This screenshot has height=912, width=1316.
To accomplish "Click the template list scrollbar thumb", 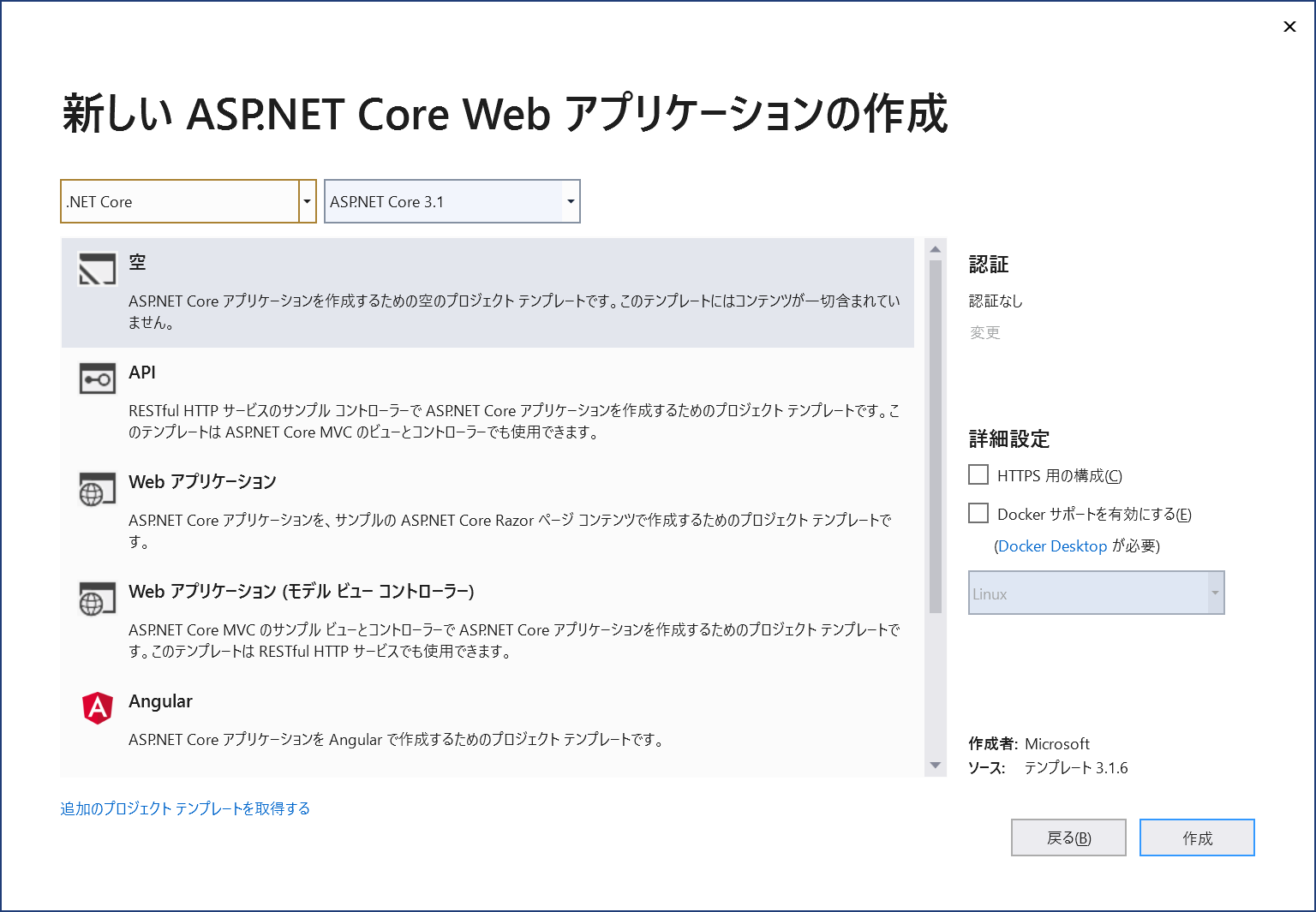I will coord(936,437).
